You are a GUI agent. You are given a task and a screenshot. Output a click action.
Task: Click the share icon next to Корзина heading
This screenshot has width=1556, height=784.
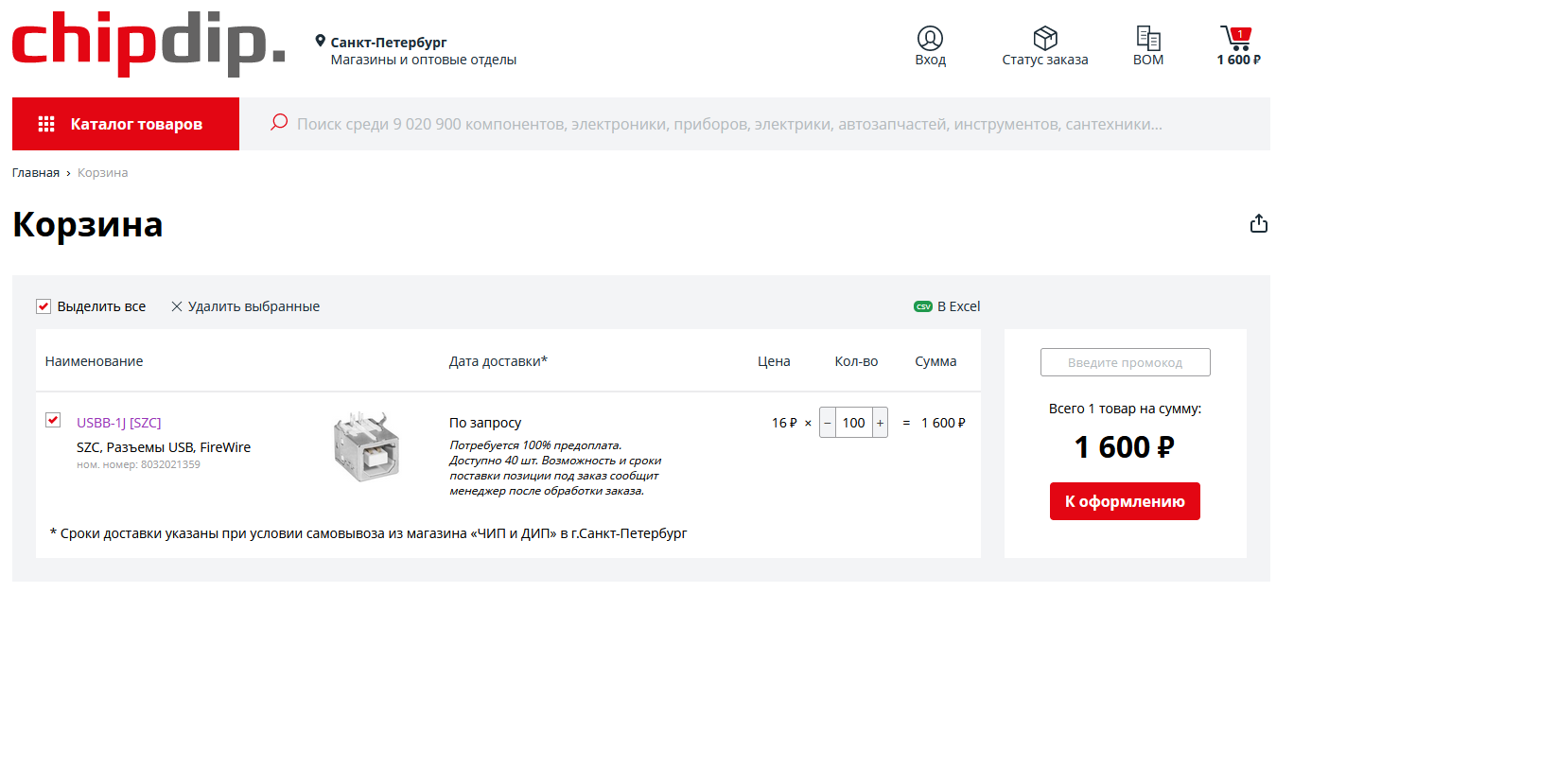pos(1258,223)
